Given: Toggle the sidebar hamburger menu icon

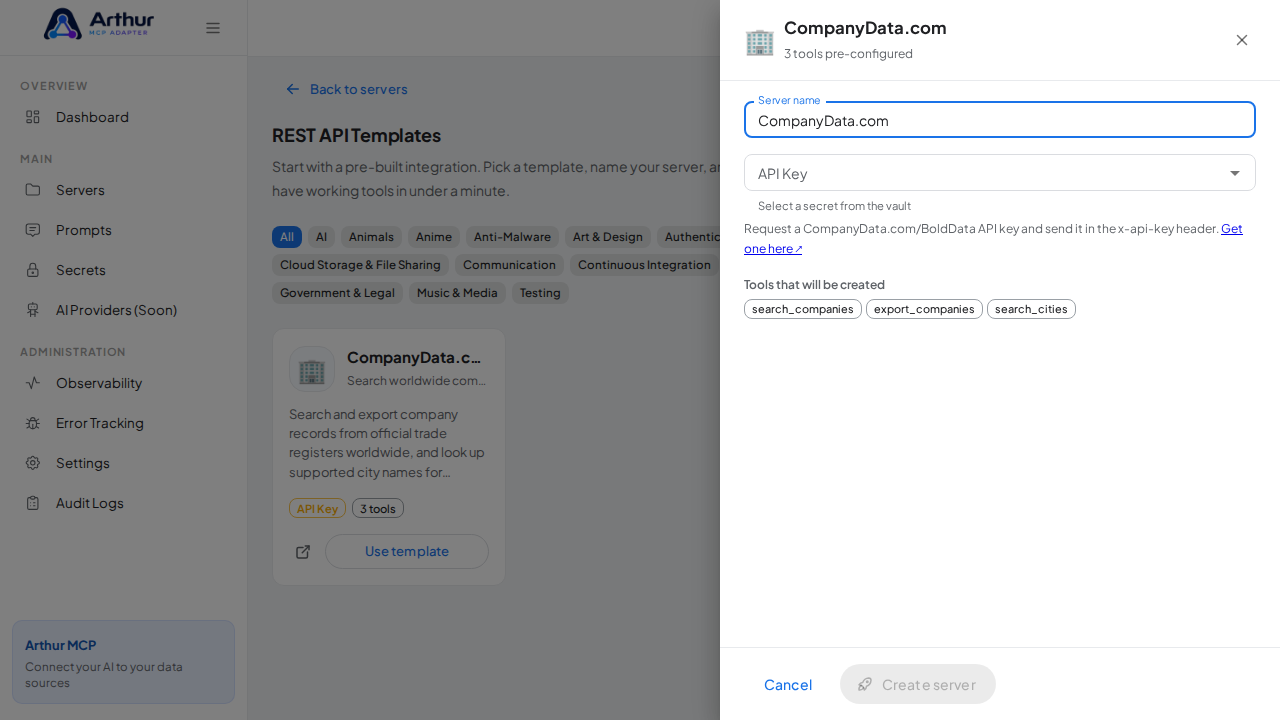Looking at the screenshot, I should pyautogui.click(x=213, y=28).
